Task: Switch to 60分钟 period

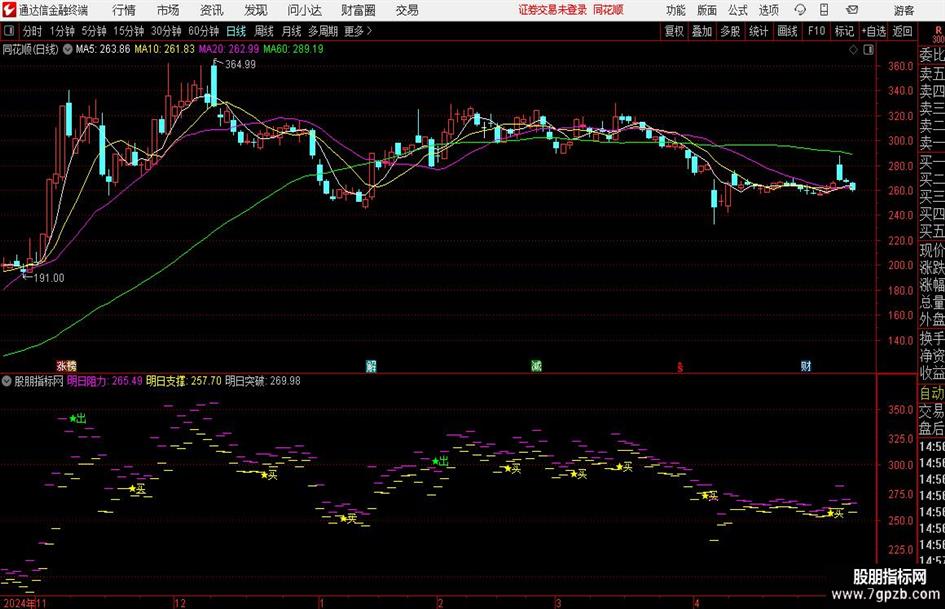Action: click(x=204, y=31)
